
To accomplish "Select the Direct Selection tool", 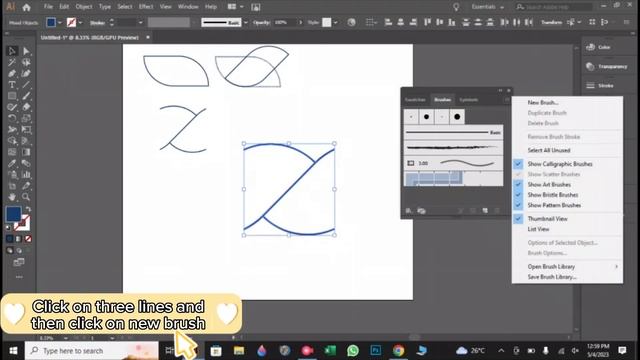I will click(26, 51).
